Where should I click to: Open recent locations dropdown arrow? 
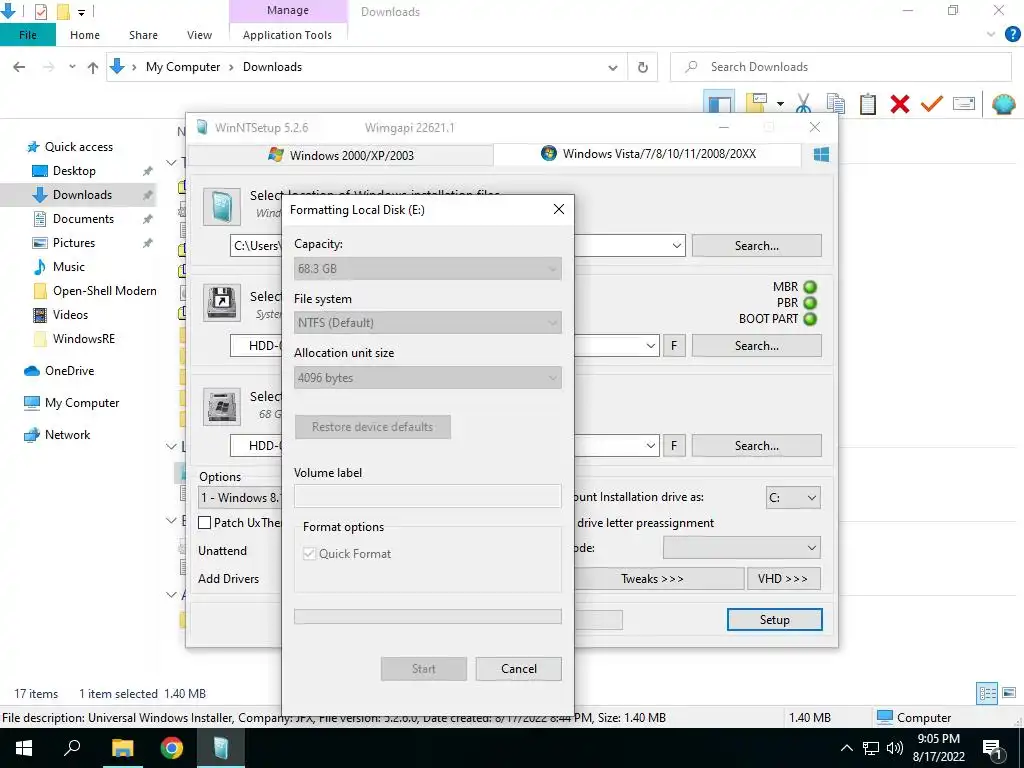(x=72, y=67)
